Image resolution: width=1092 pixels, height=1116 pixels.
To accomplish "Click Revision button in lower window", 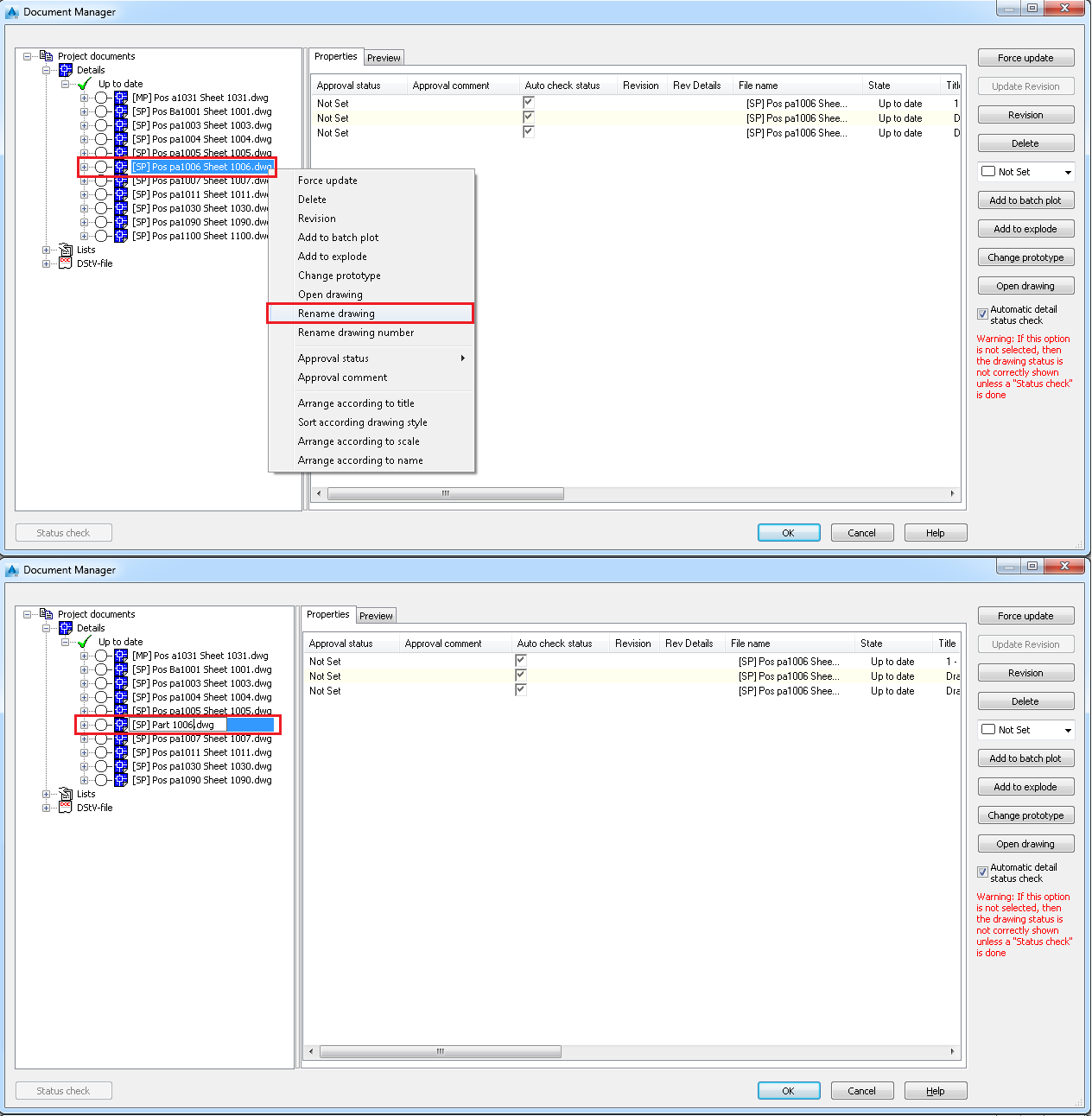I will coord(1025,673).
